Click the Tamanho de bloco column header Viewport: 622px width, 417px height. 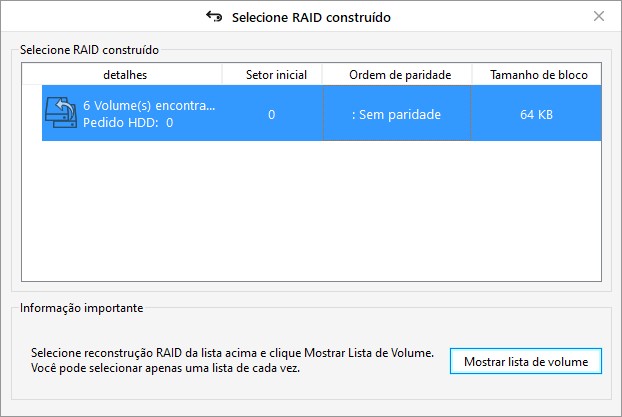pos(538,75)
